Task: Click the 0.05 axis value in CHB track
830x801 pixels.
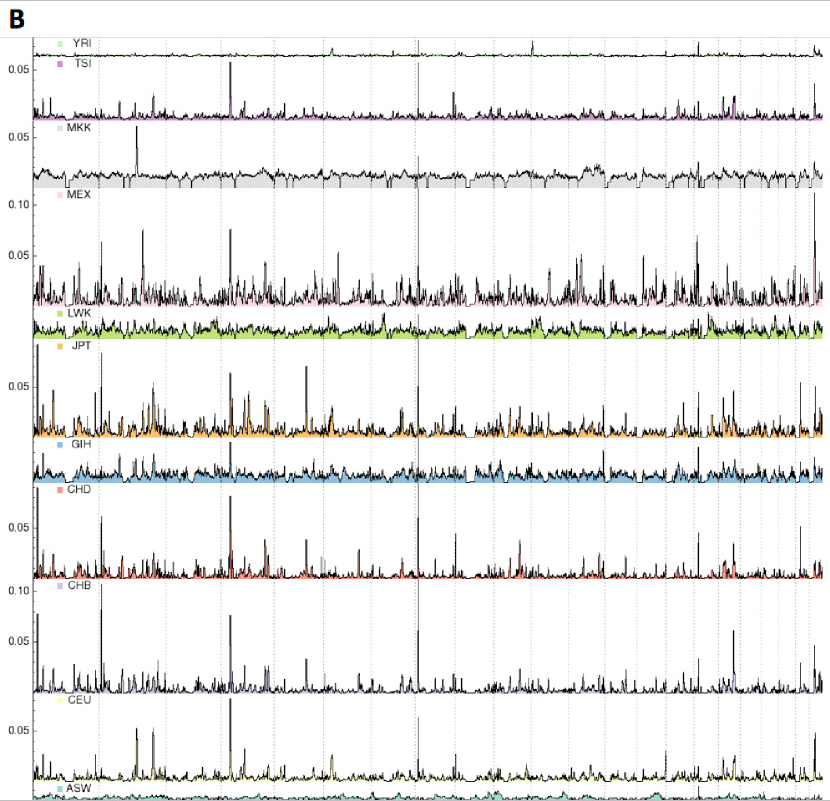Action: (19, 641)
